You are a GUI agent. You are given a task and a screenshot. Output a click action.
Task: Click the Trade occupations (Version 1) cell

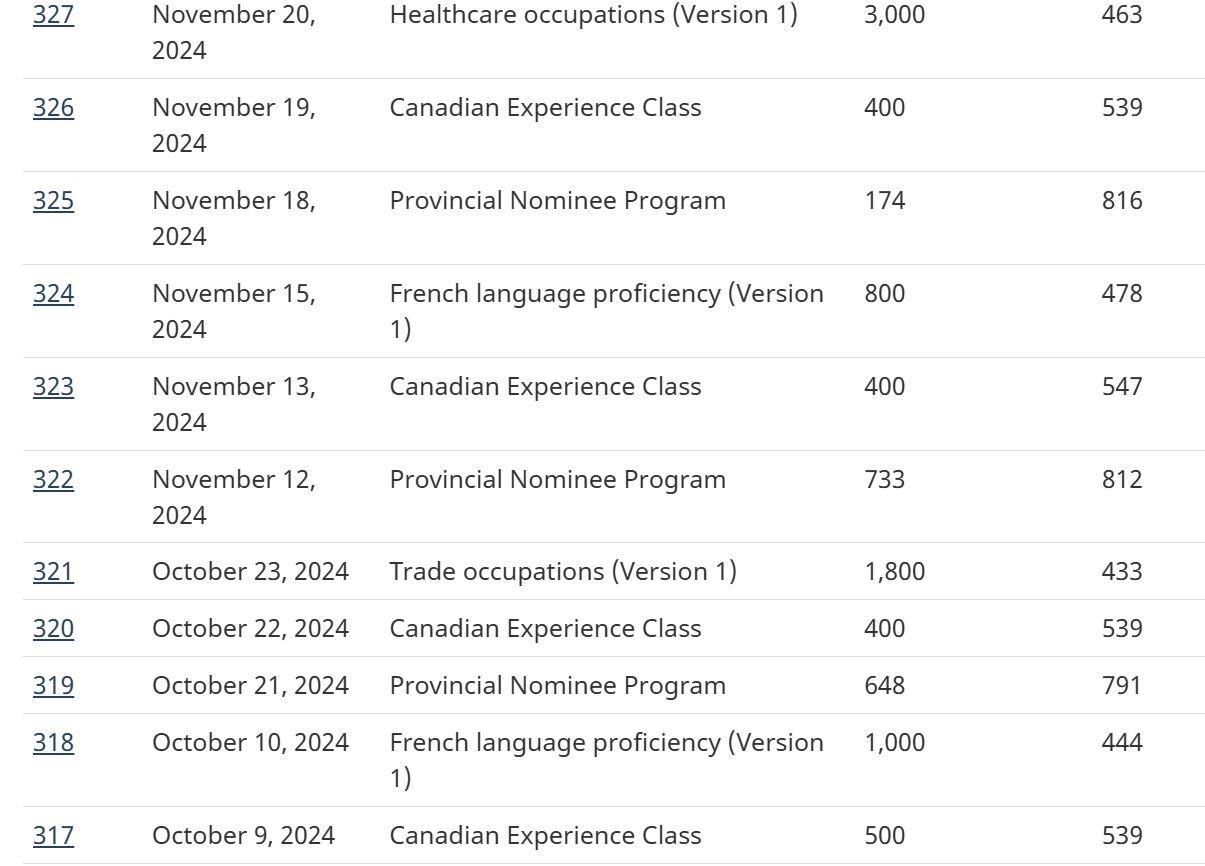point(563,572)
